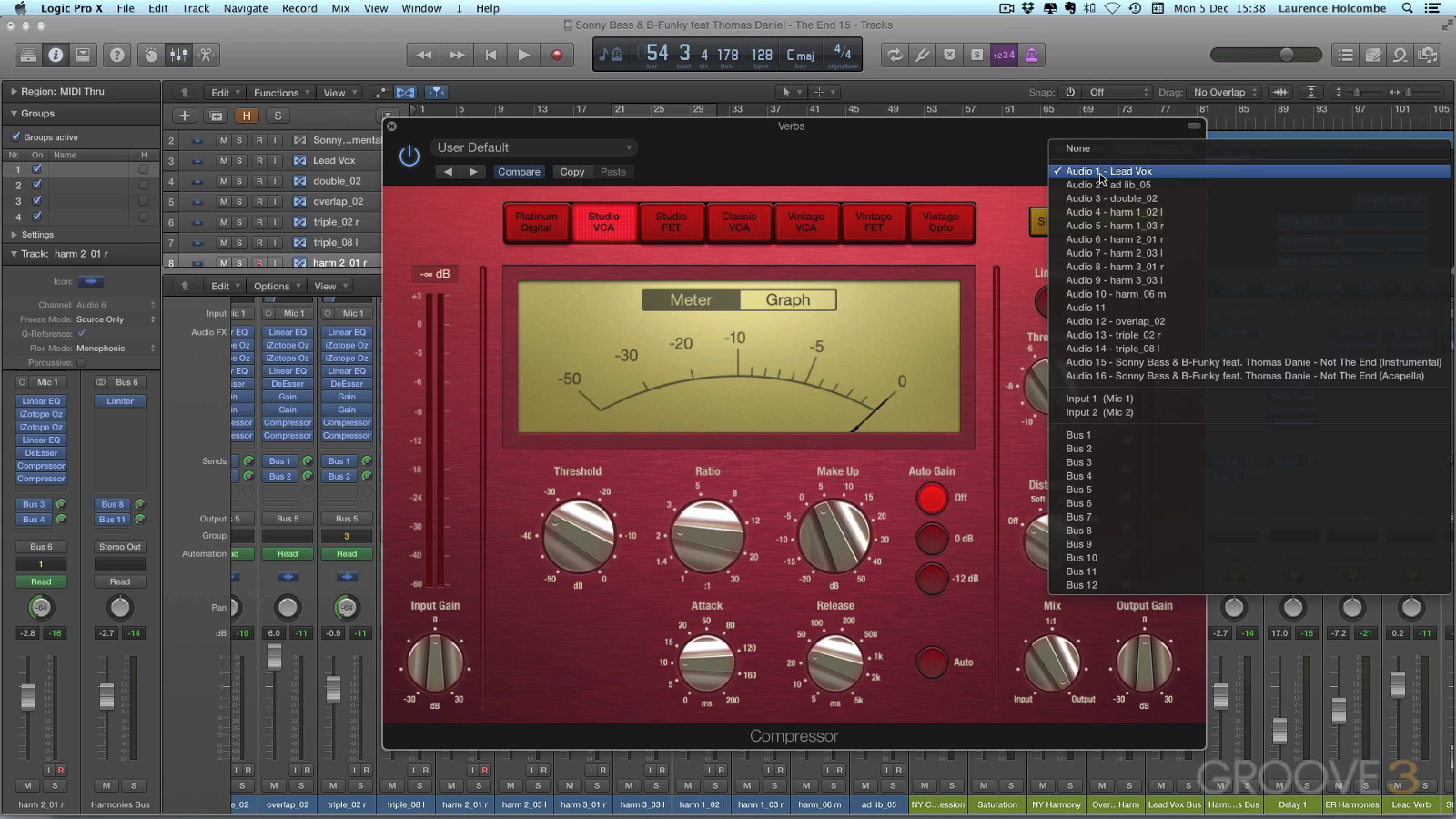Toggle the Smart Controls knob icon

point(151,55)
